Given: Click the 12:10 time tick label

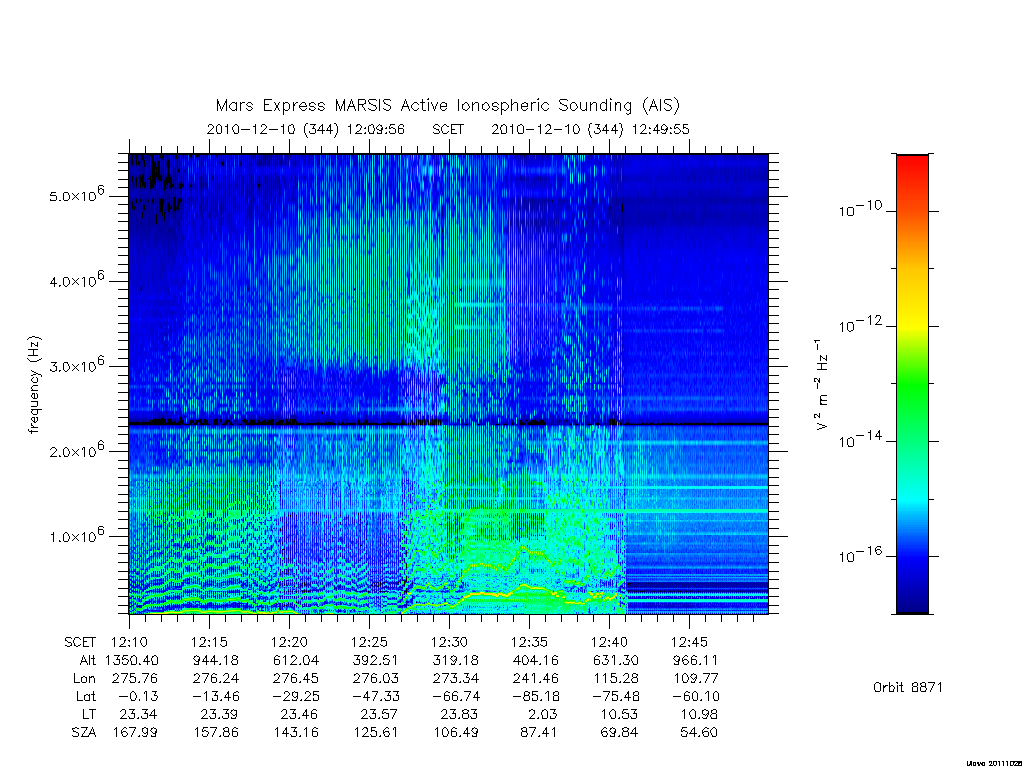Looking at the screenshot, I should (x=129, y=643).
